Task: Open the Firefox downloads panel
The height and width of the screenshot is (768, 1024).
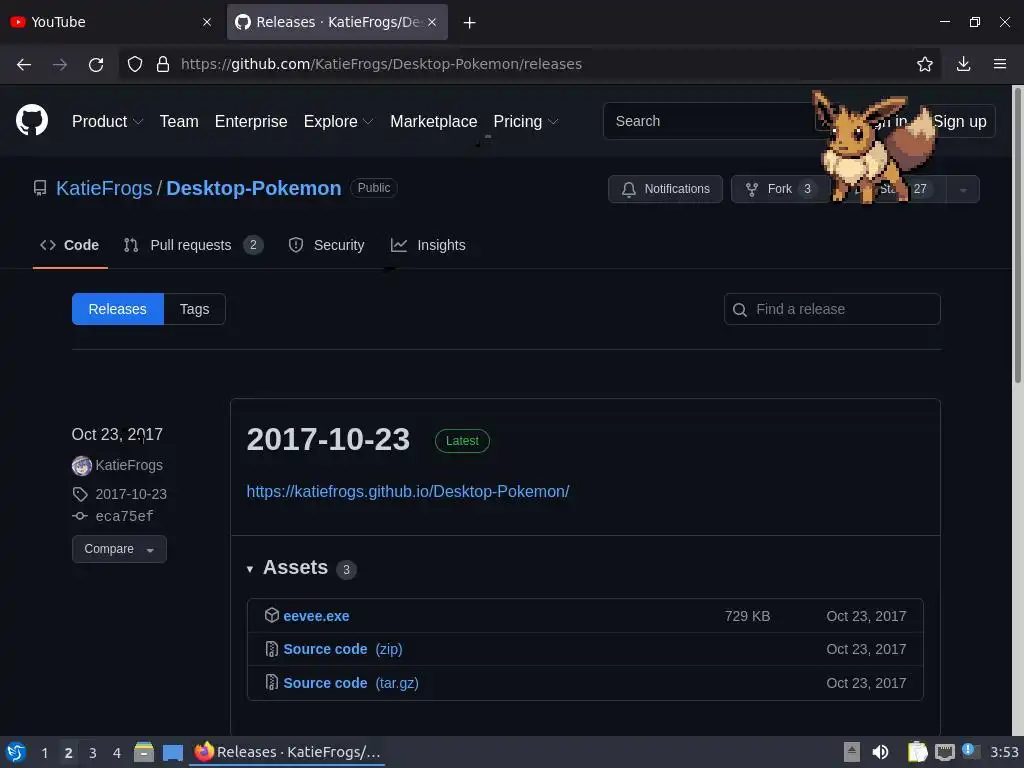Action: click(963, 64)
